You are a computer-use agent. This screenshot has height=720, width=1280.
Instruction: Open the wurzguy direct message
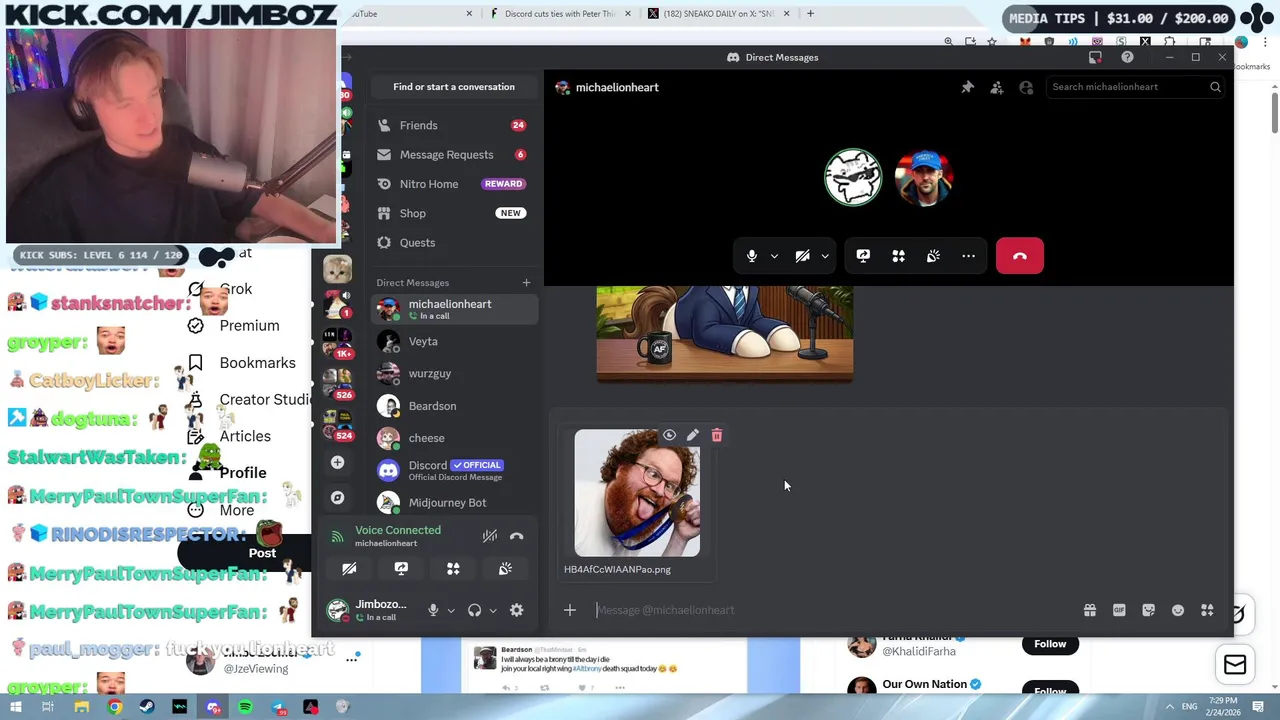pos(454,374)
